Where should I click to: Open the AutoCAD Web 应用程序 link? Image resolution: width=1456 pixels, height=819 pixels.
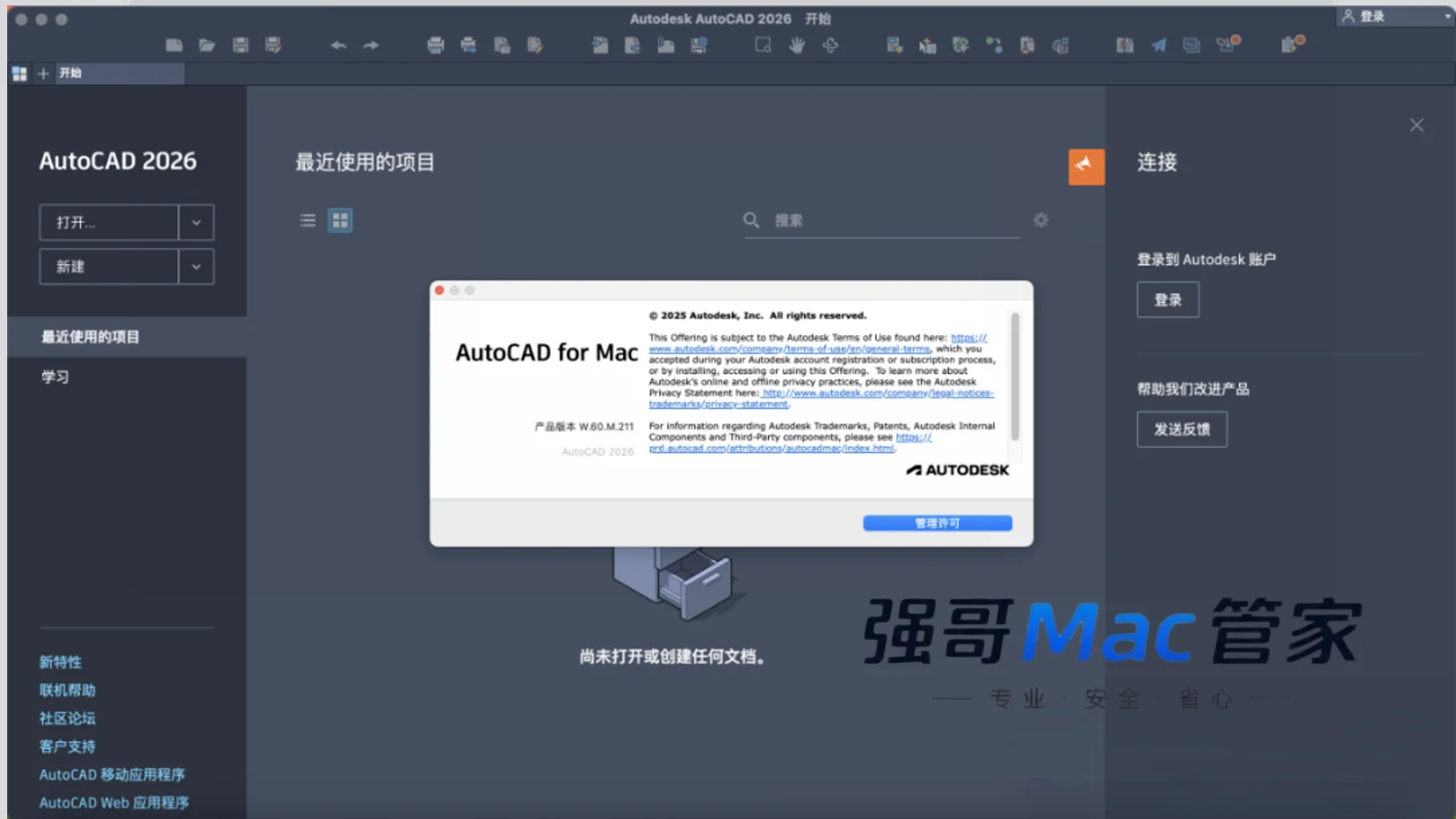coord(114,803)
